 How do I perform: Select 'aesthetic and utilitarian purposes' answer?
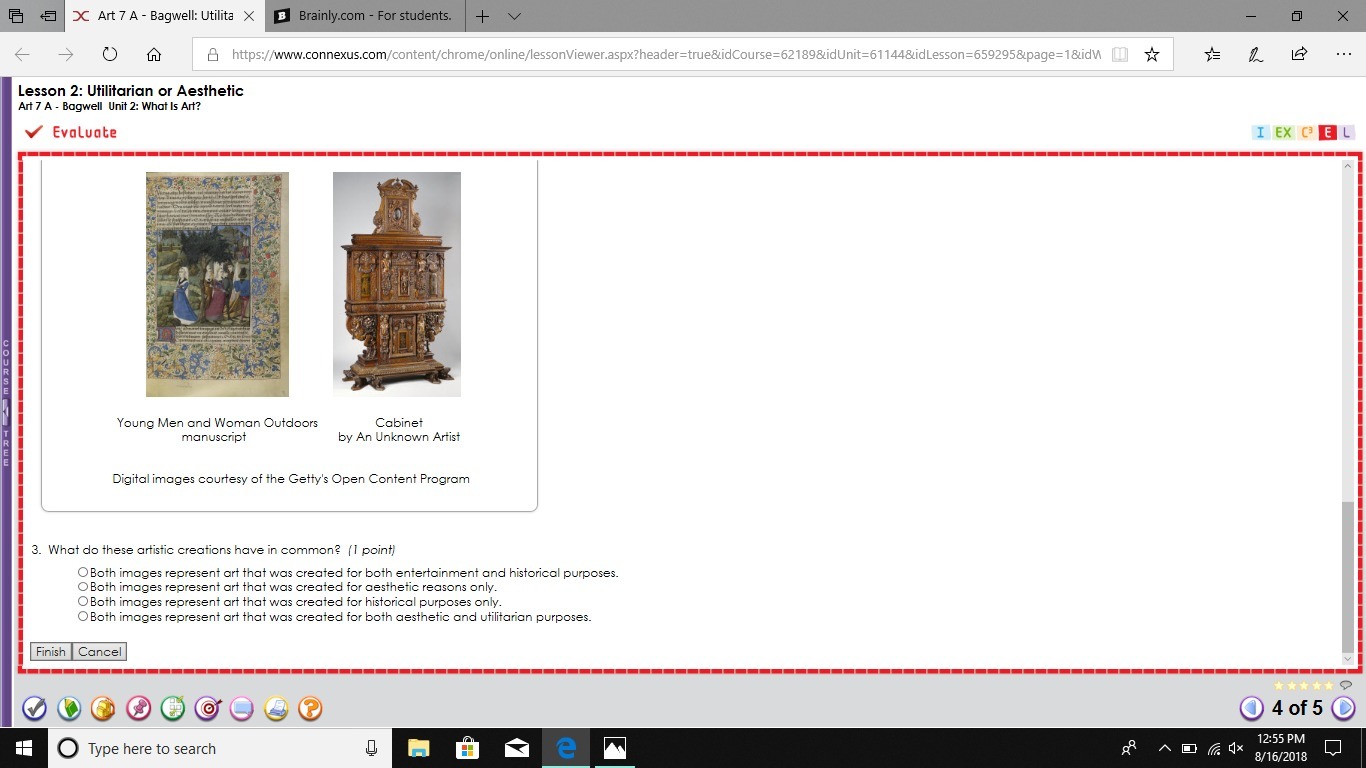pos(83,617)
